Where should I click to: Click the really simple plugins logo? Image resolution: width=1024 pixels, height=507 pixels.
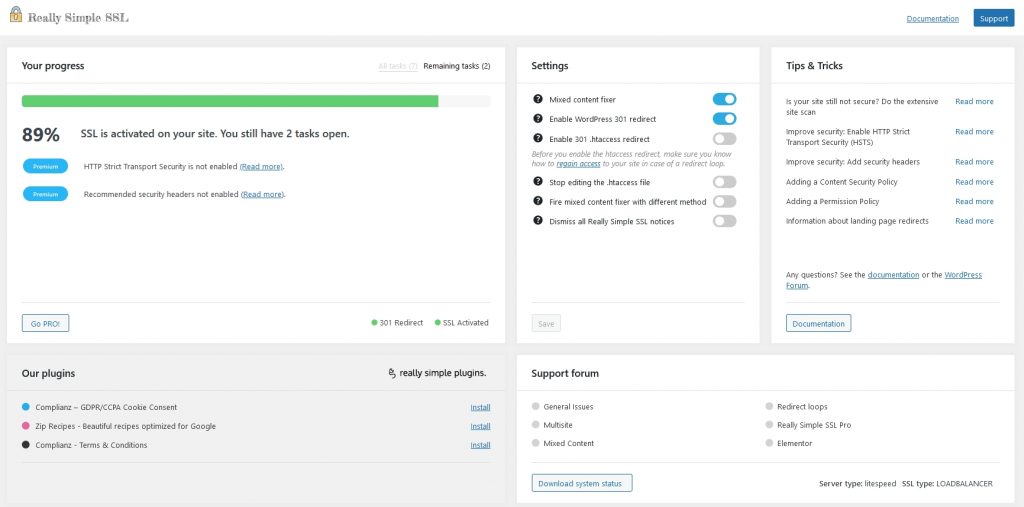437,373
